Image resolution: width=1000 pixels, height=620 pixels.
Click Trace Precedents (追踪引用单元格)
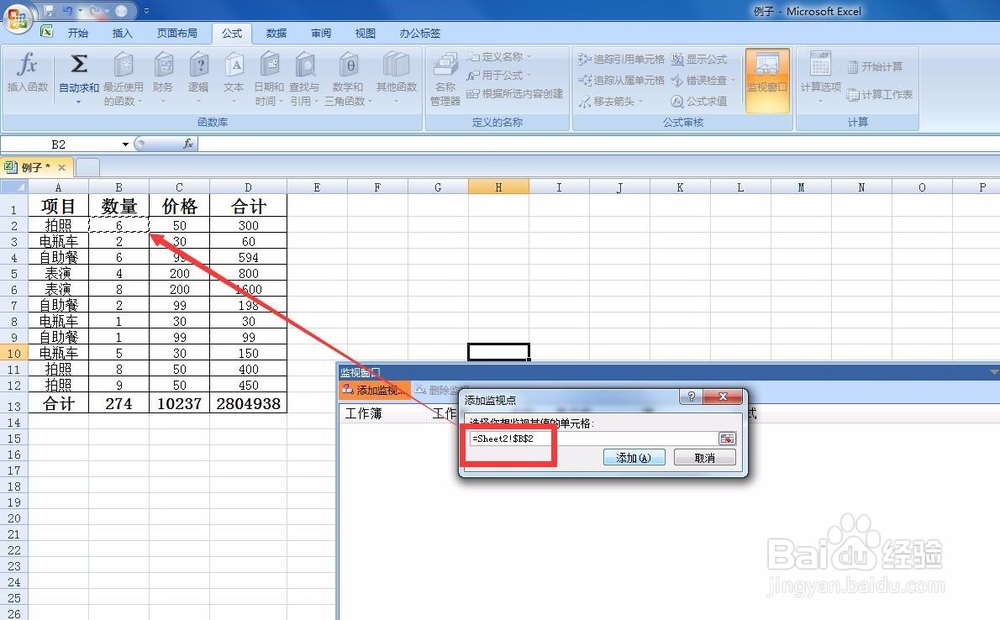pyautogui.click(x=621, y=59)
